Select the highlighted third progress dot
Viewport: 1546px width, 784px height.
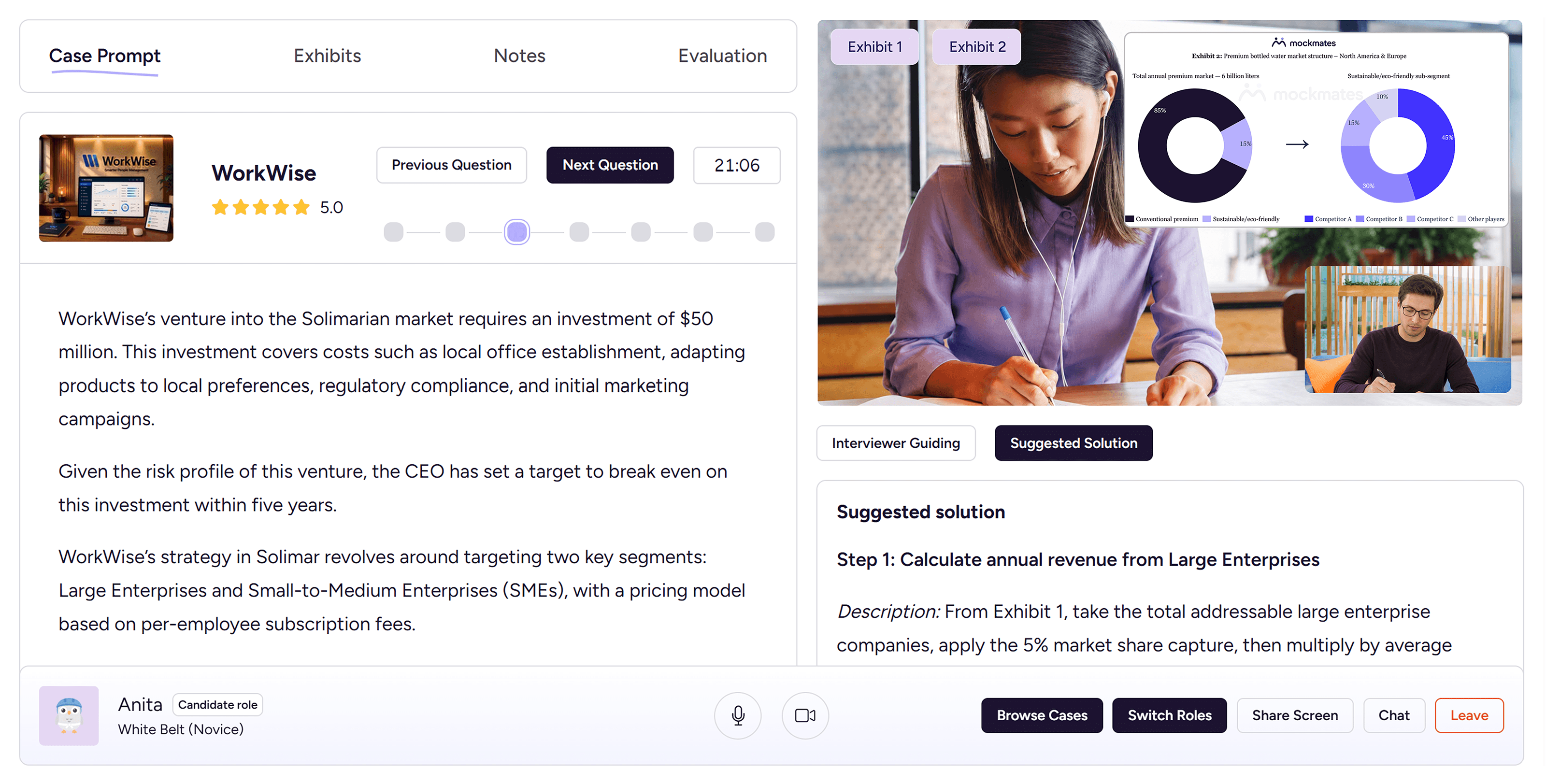click(x=517, y=231)
